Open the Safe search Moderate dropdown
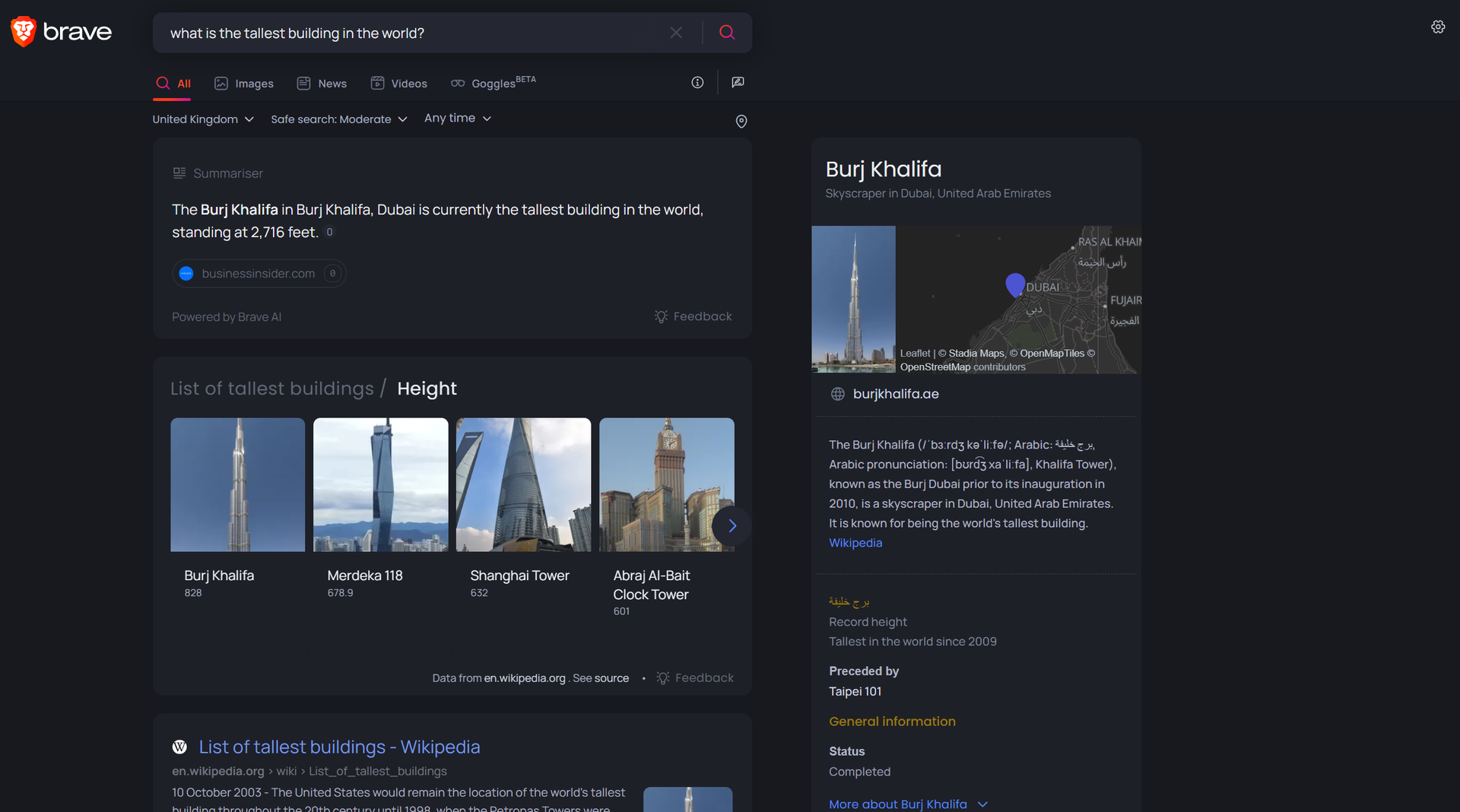The width and height of the screenshot is (1460, 812). pos(339,119)
